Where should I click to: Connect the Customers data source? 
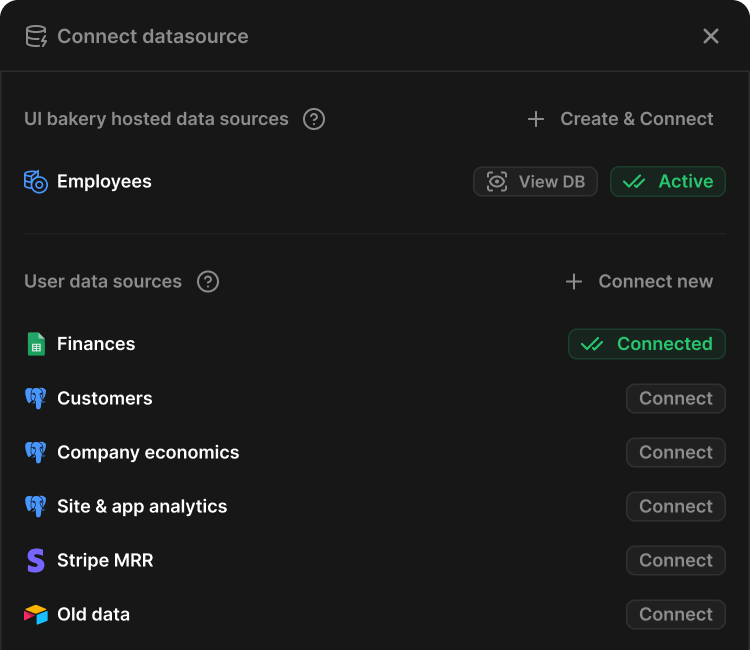pyautogui.click(x=675, y=398)
